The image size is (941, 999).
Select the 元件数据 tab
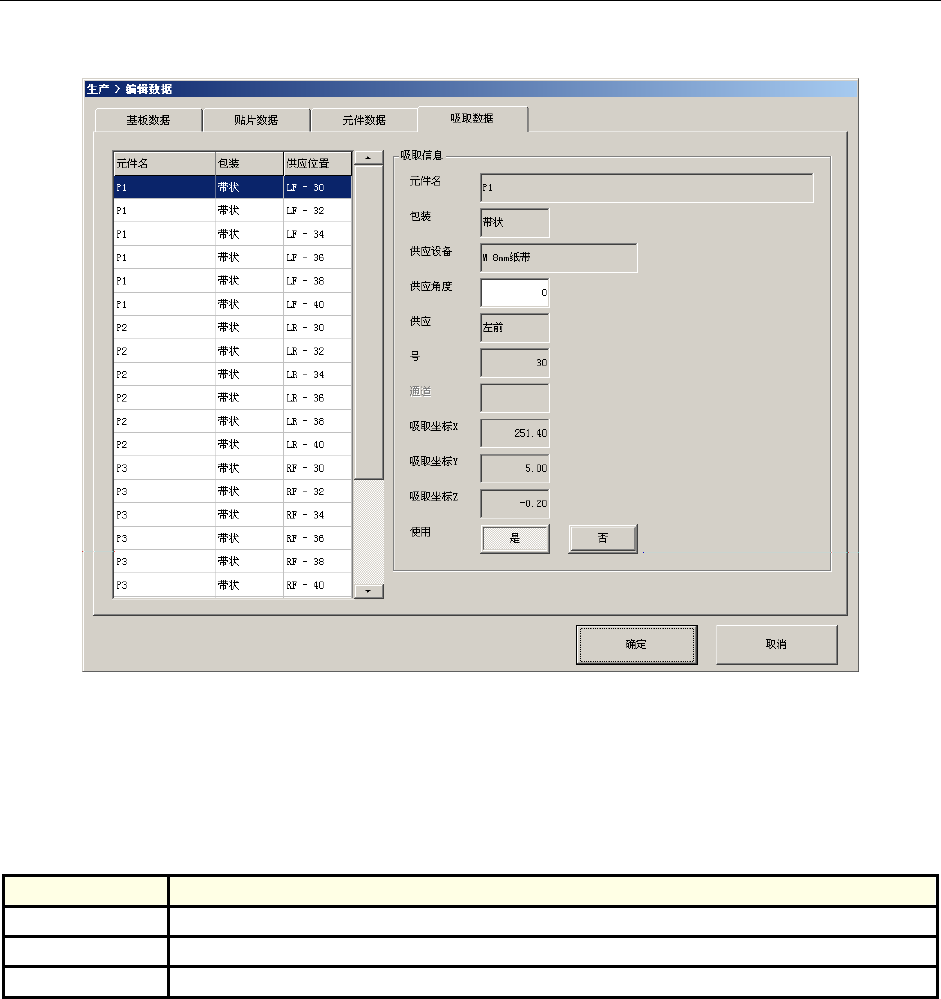pos(364,120)
